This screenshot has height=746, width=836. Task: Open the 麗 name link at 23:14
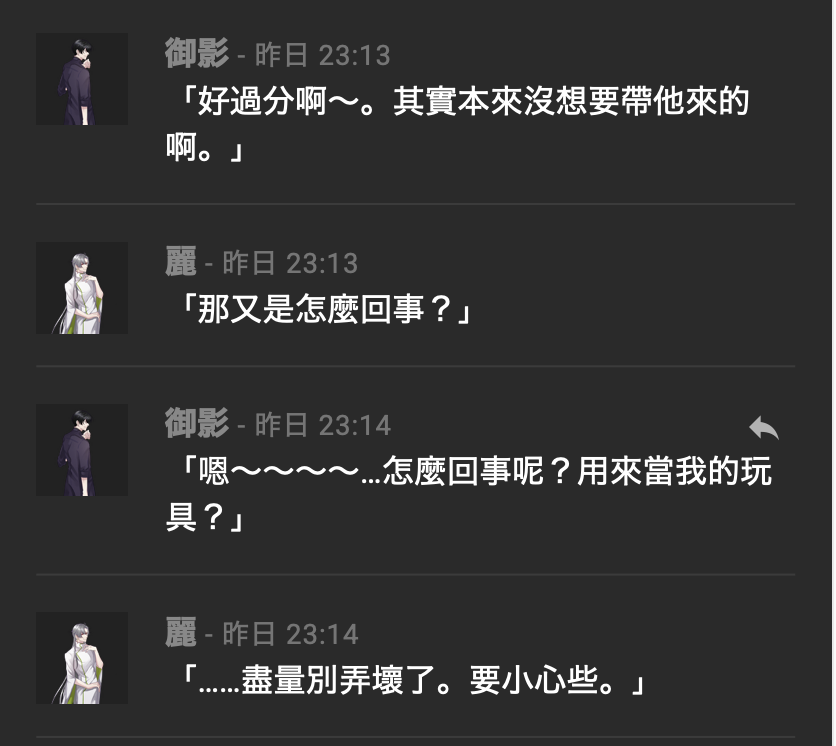(181, 633)
